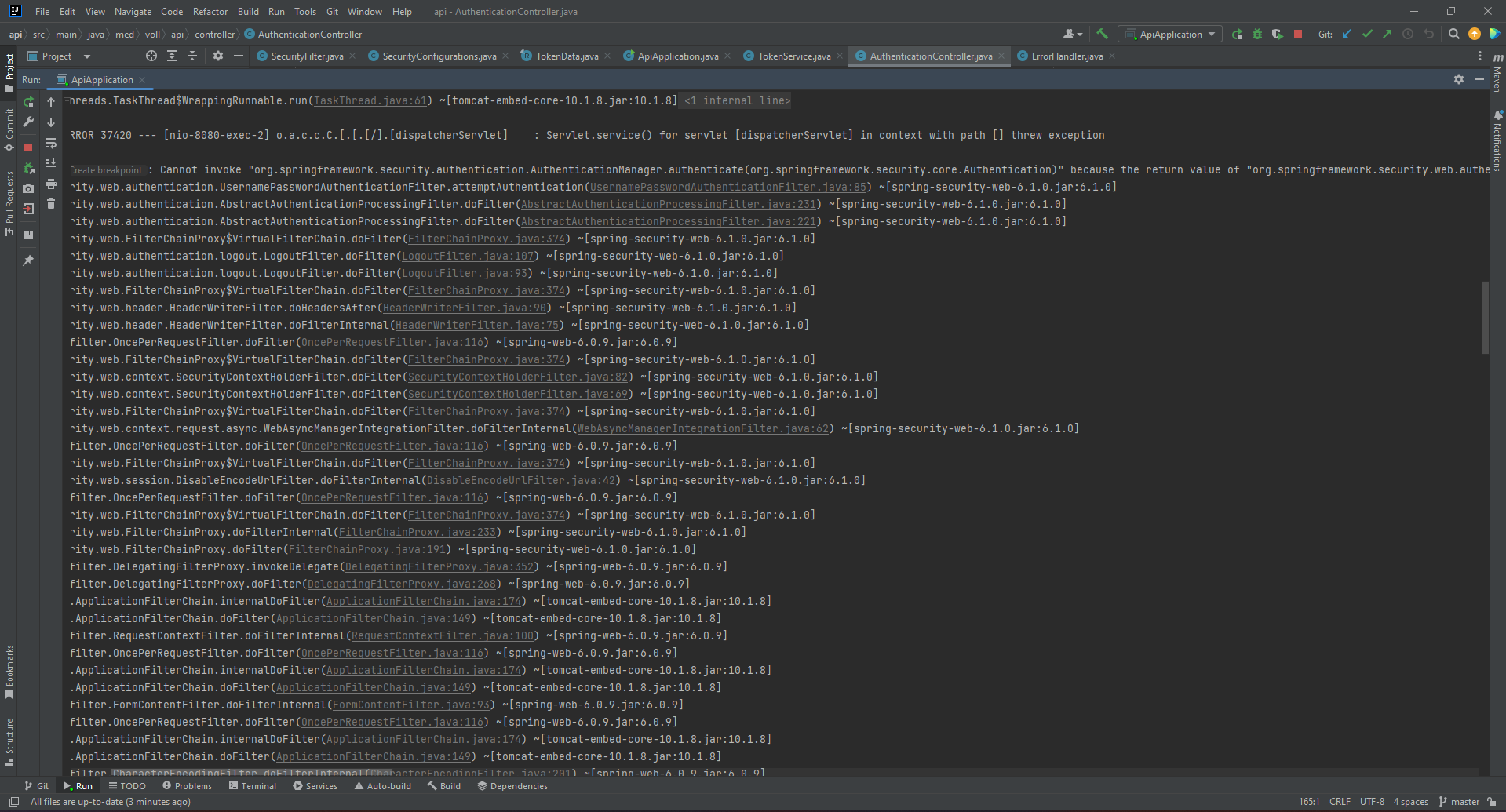
Task: Open the Build menu
Action: pyautogui.click(x=248, y=12)
